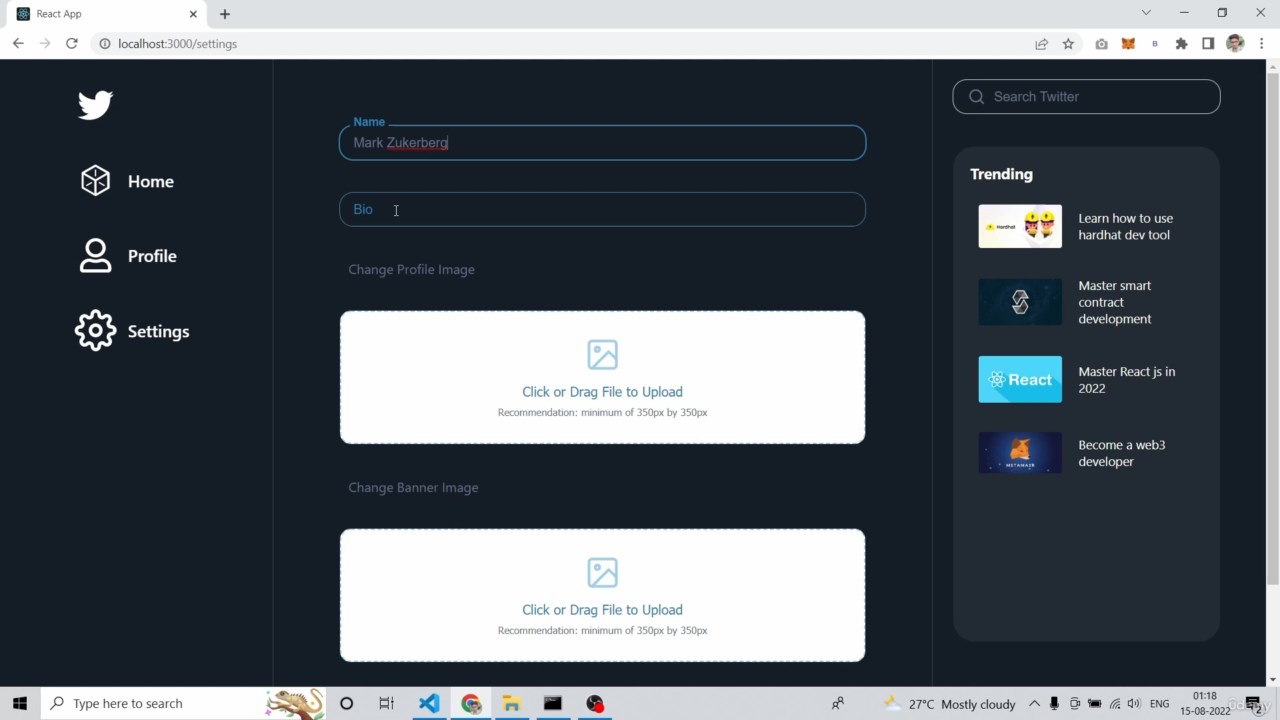1280x720 pixels.
Task: Click the 'Change Banner Image' label
Action: pyautogui.click(x=413, y=488)
